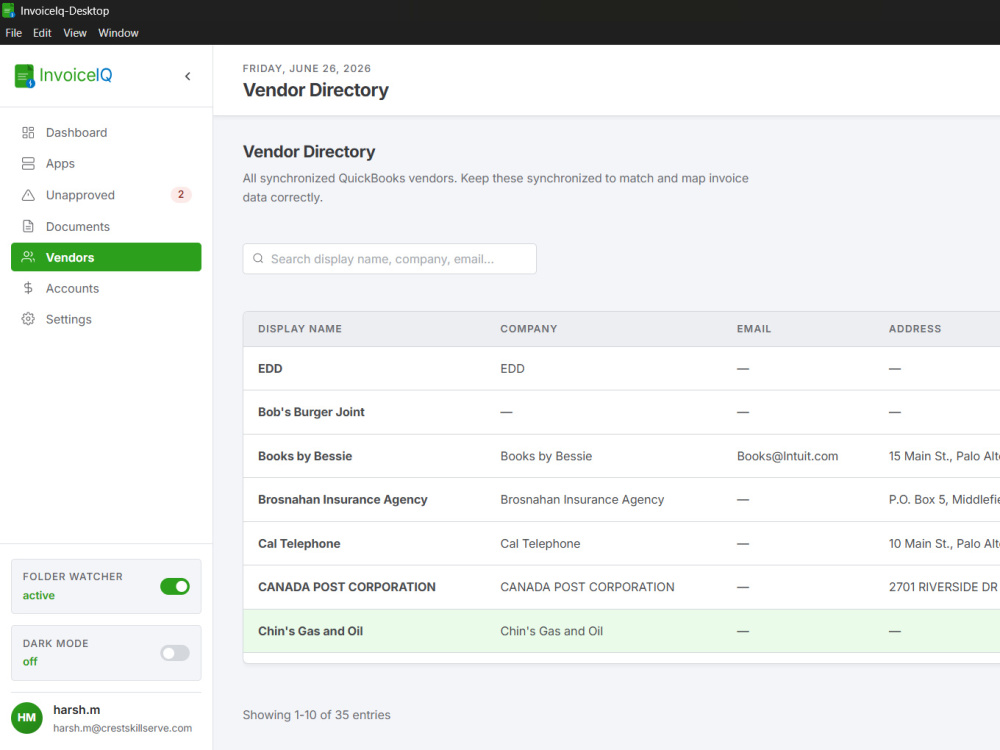
Task: Click the Accounts dollar icon
Action: [28, 288]
